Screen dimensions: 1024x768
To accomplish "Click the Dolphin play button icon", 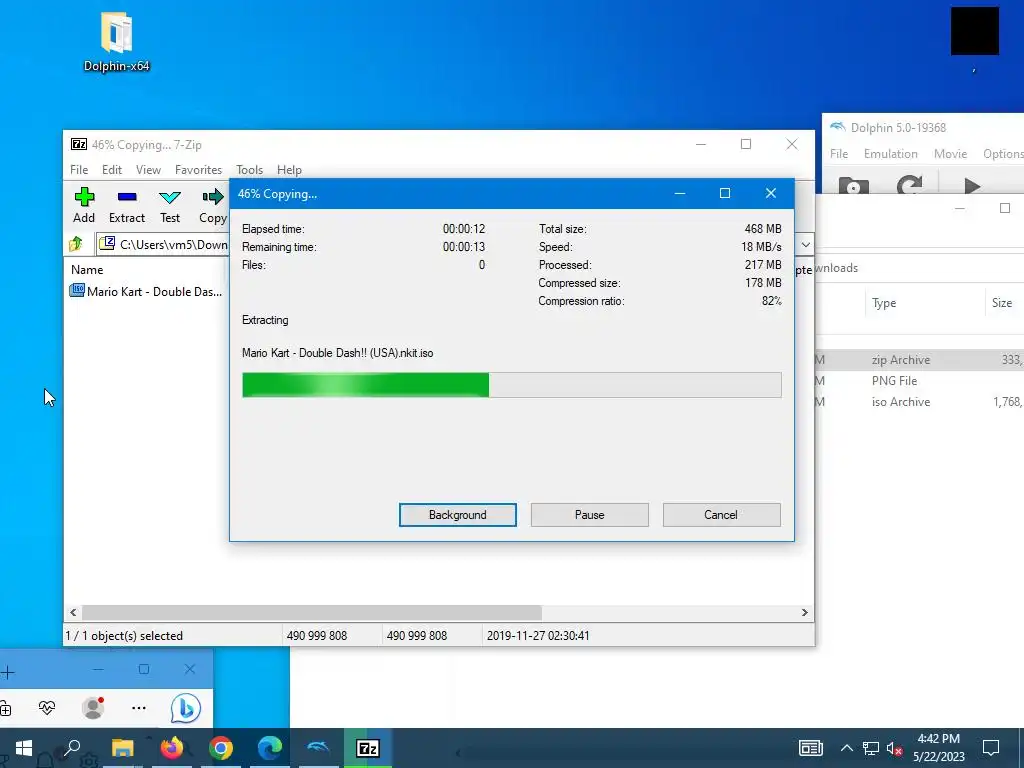I will (972, 187).
